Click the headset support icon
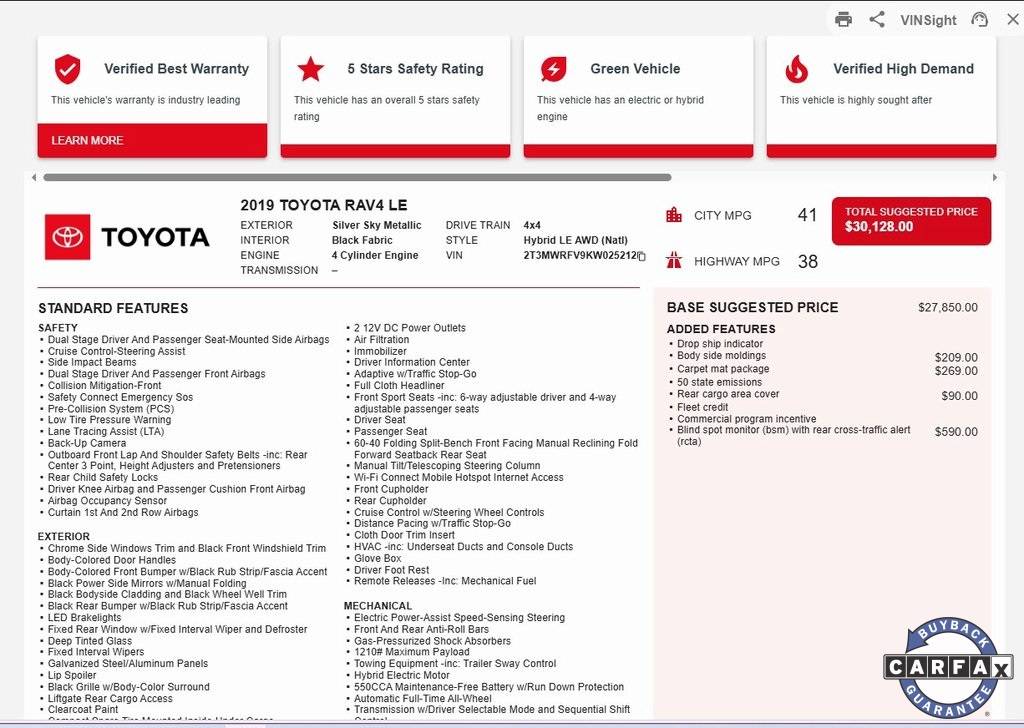Image resolution: width=1024 pixels, height=728 pixels. click(980, 20)
